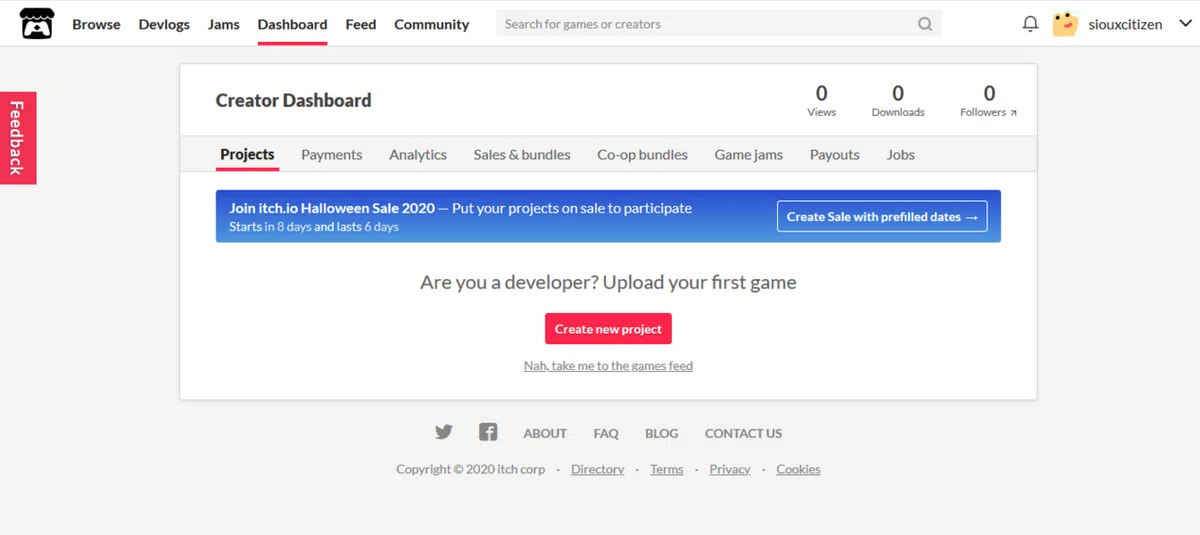
Task: Click the Followers count link
Action: point(989,101)
